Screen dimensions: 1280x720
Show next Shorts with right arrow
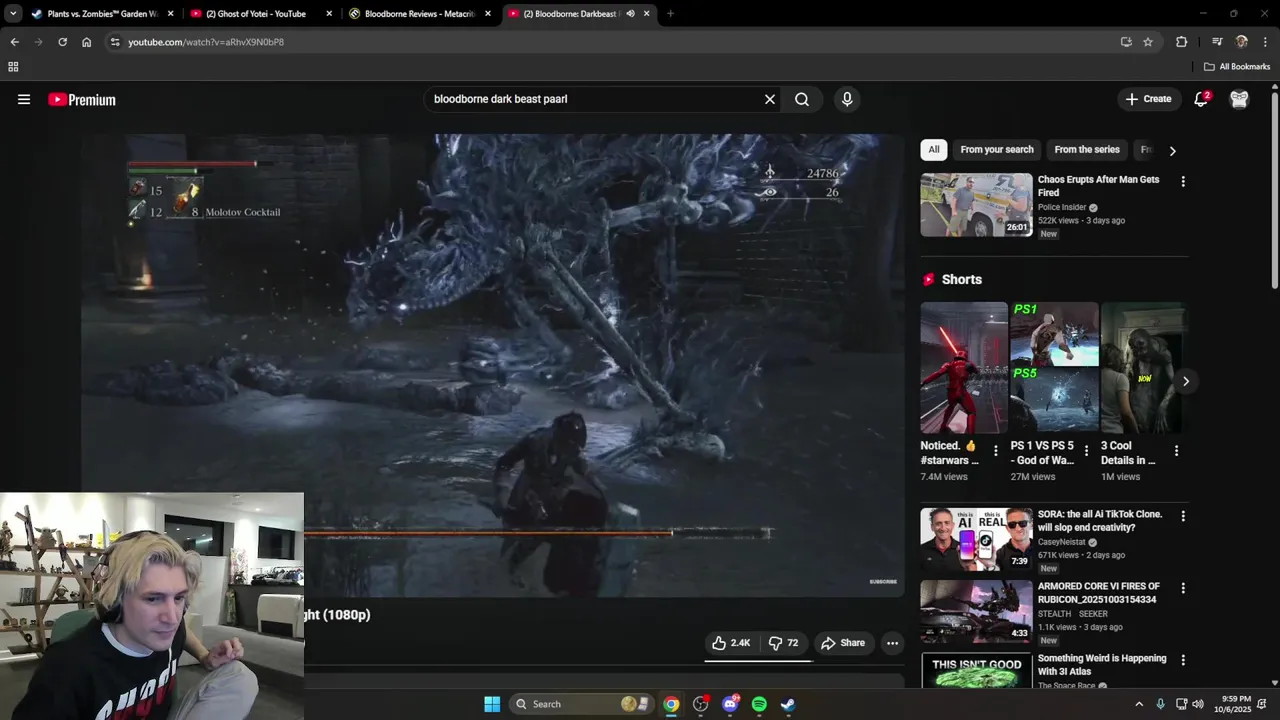coord(1185,381)
